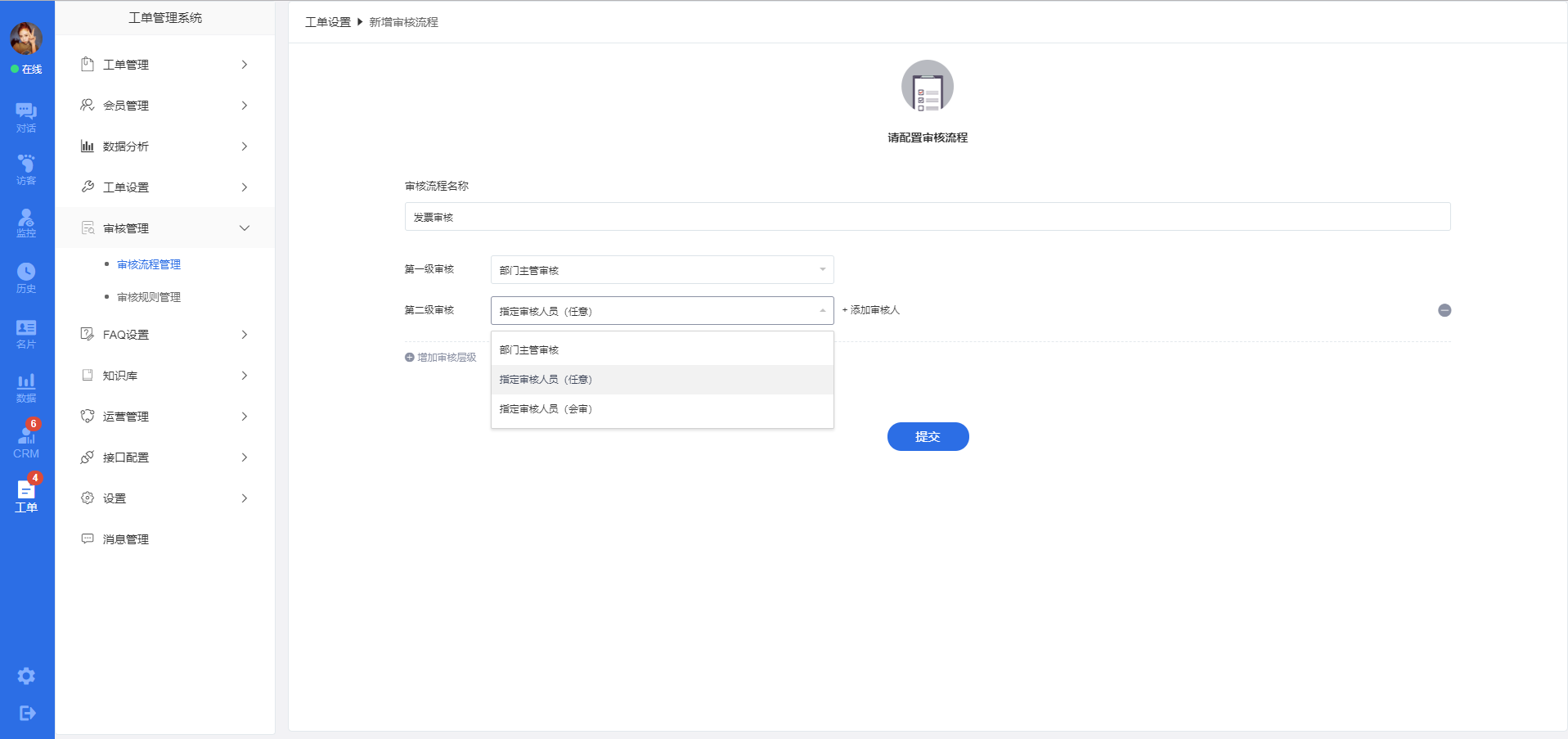This screenshot has width=1568, height=739.
Task: Click the 提交 submit button
Action: tap(928, 437)
